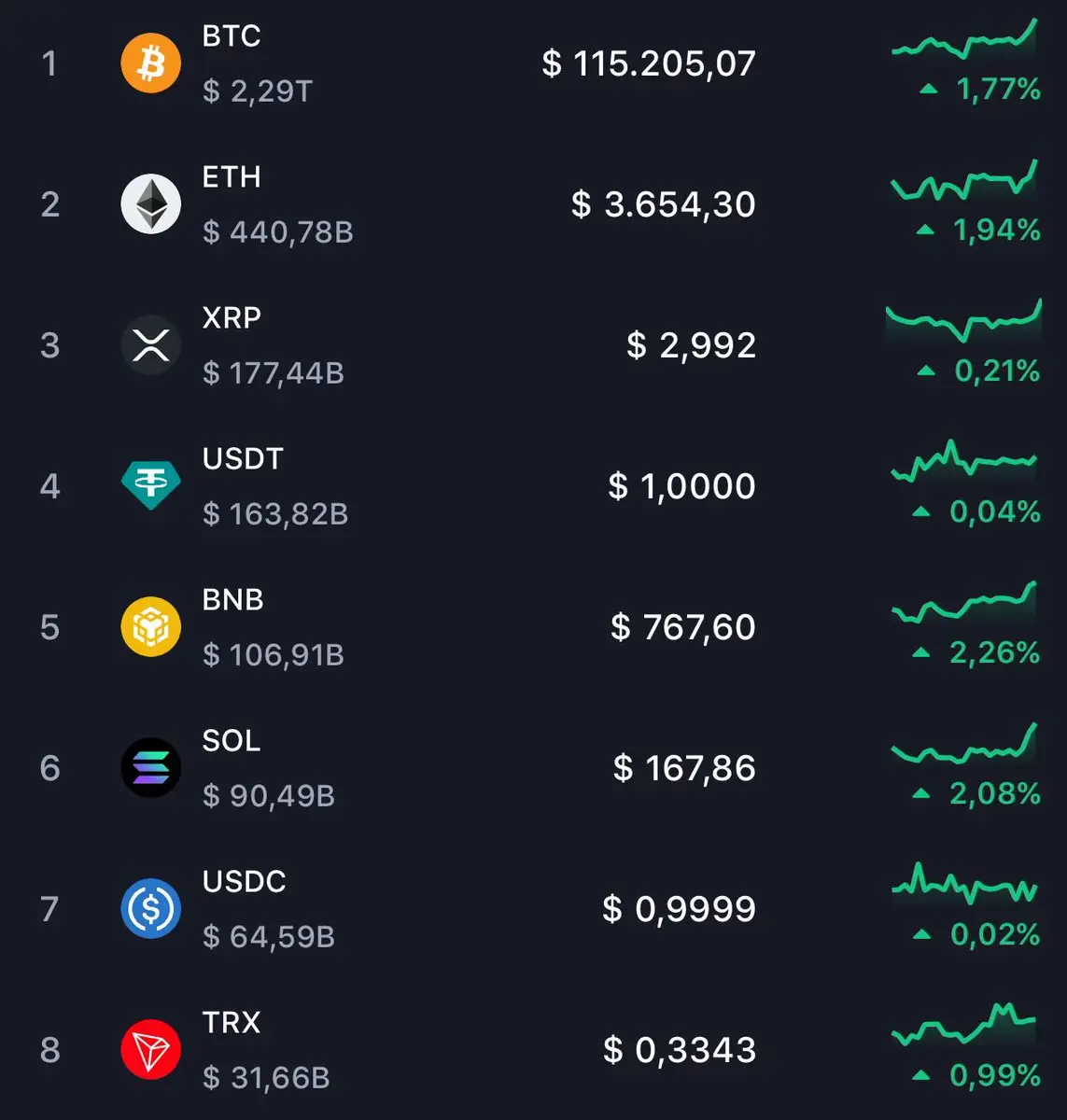The image size is (1067, 1120).
Task: Select row rank number 6
Action: (x=50, y=768)
